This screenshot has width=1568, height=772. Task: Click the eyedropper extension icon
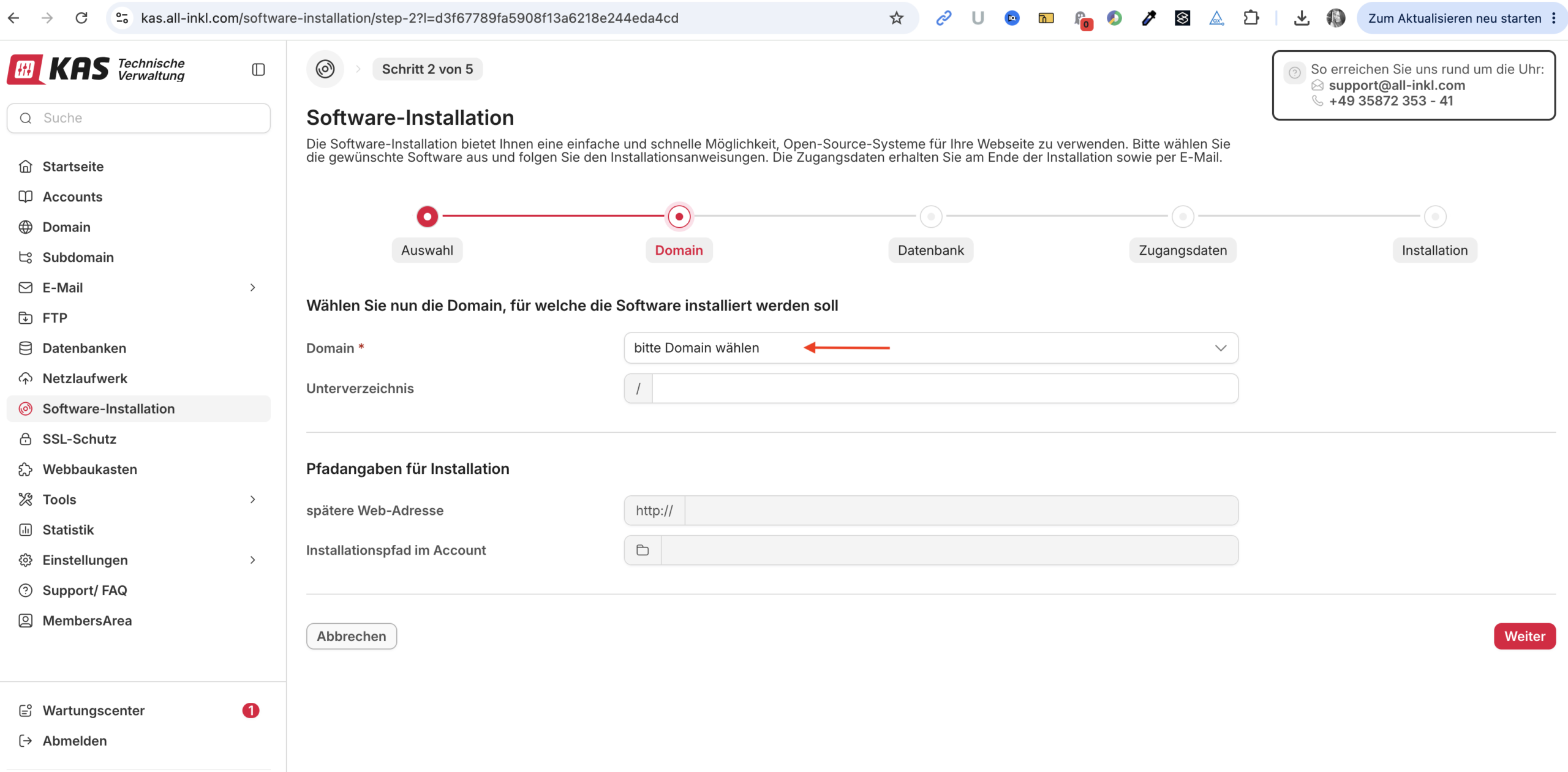(1148, 18)
